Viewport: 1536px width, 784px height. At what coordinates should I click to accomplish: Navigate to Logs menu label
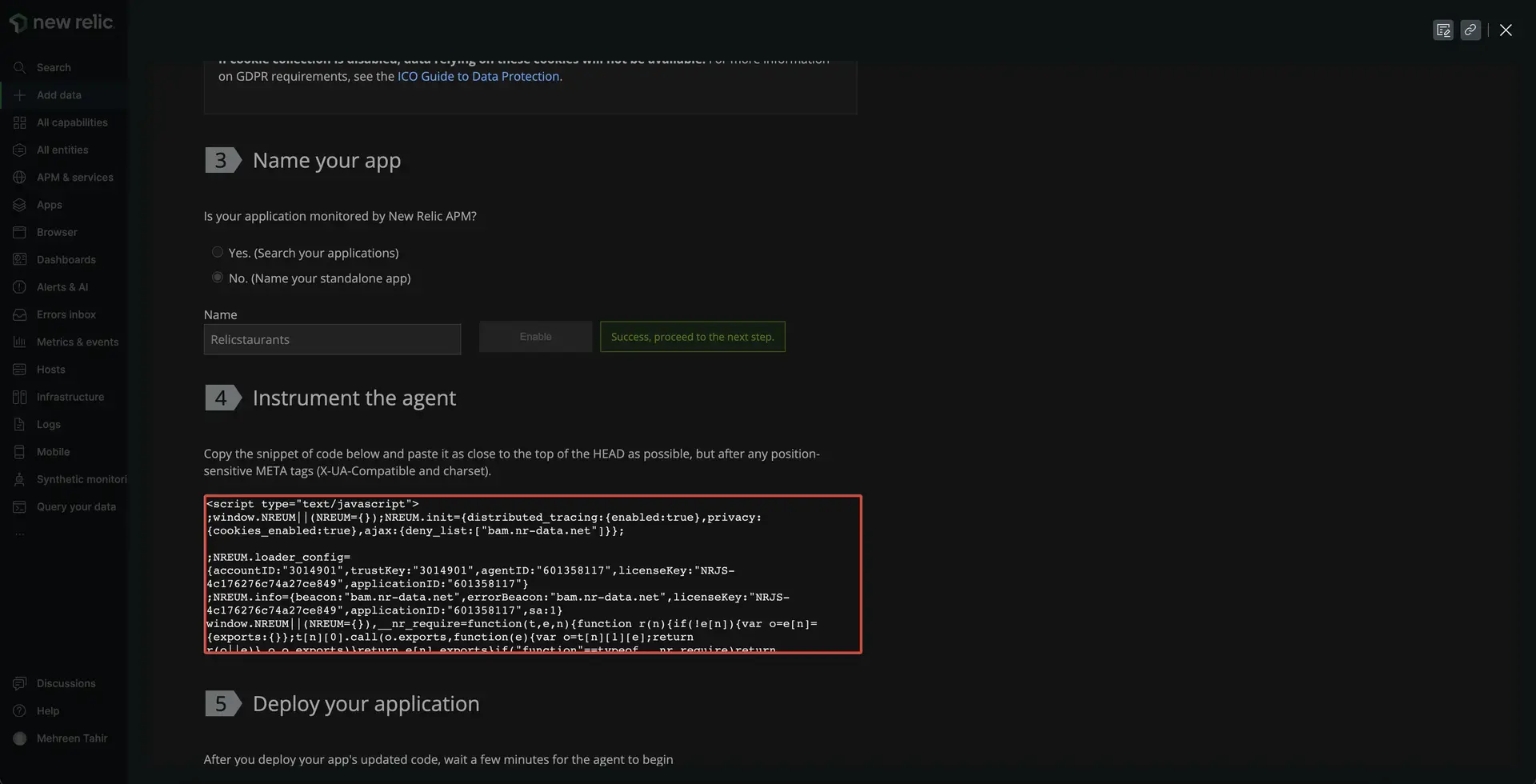49,425
